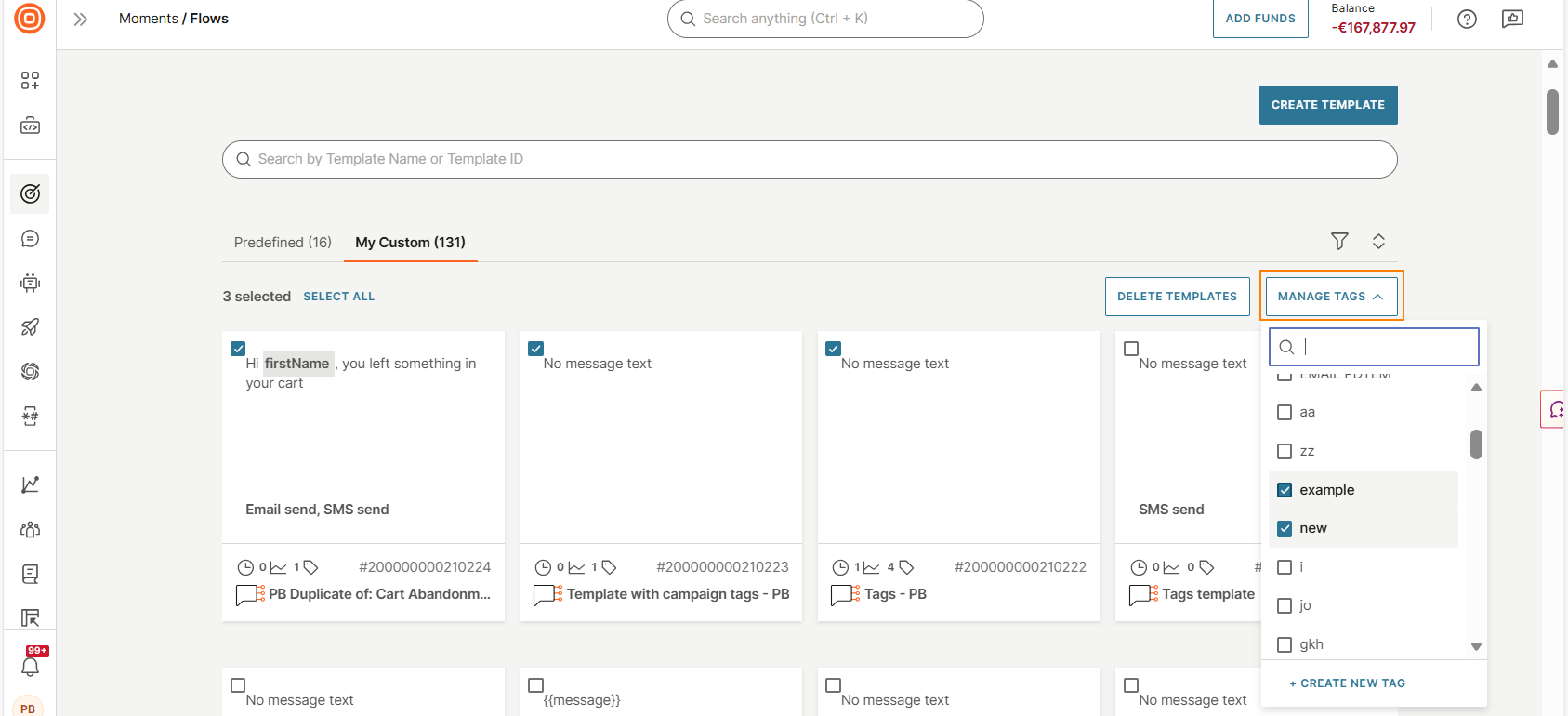Click page scrollbar up arrow

1552,64
